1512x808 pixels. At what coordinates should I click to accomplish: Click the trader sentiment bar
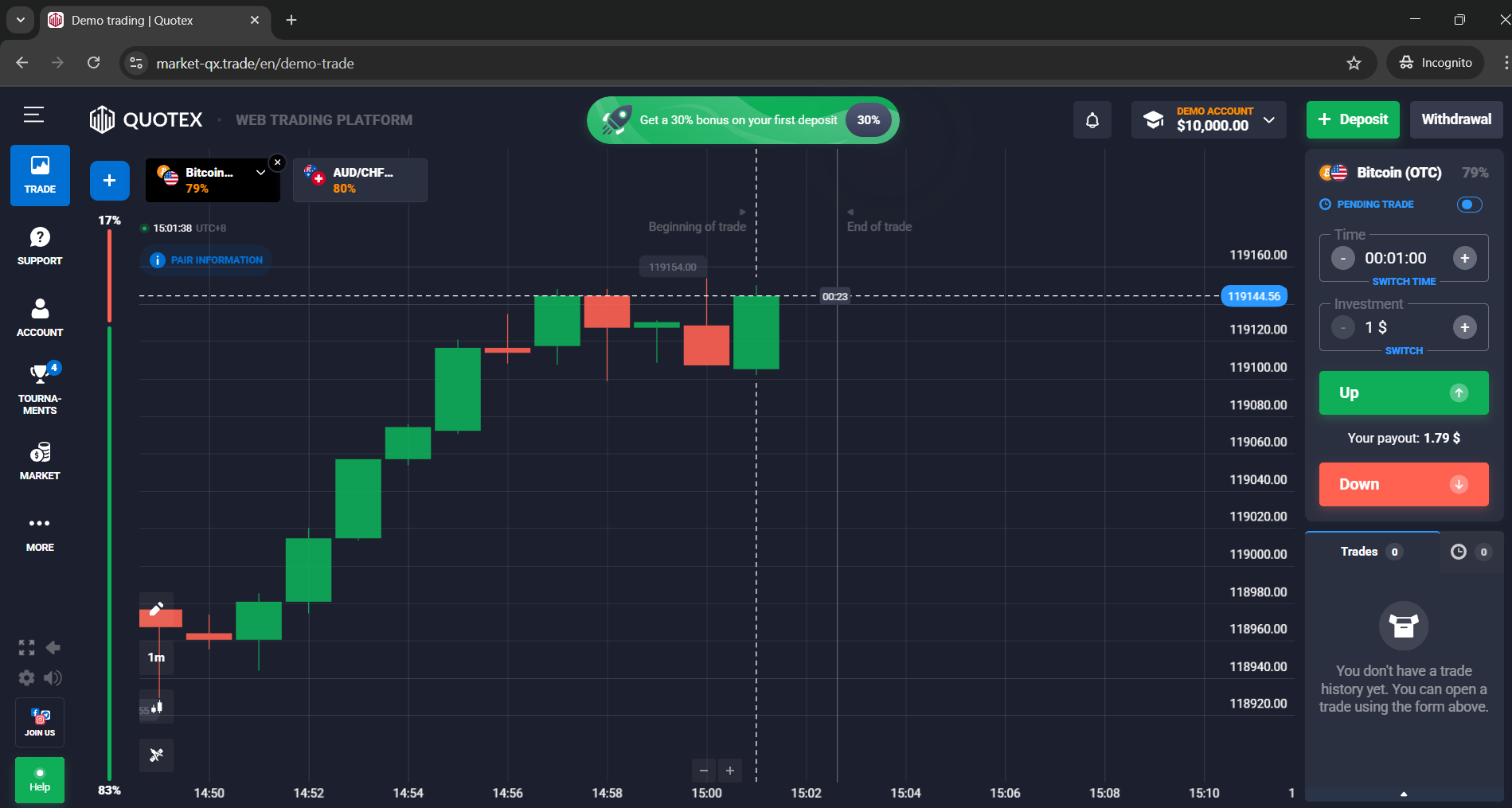coord(109,505)
